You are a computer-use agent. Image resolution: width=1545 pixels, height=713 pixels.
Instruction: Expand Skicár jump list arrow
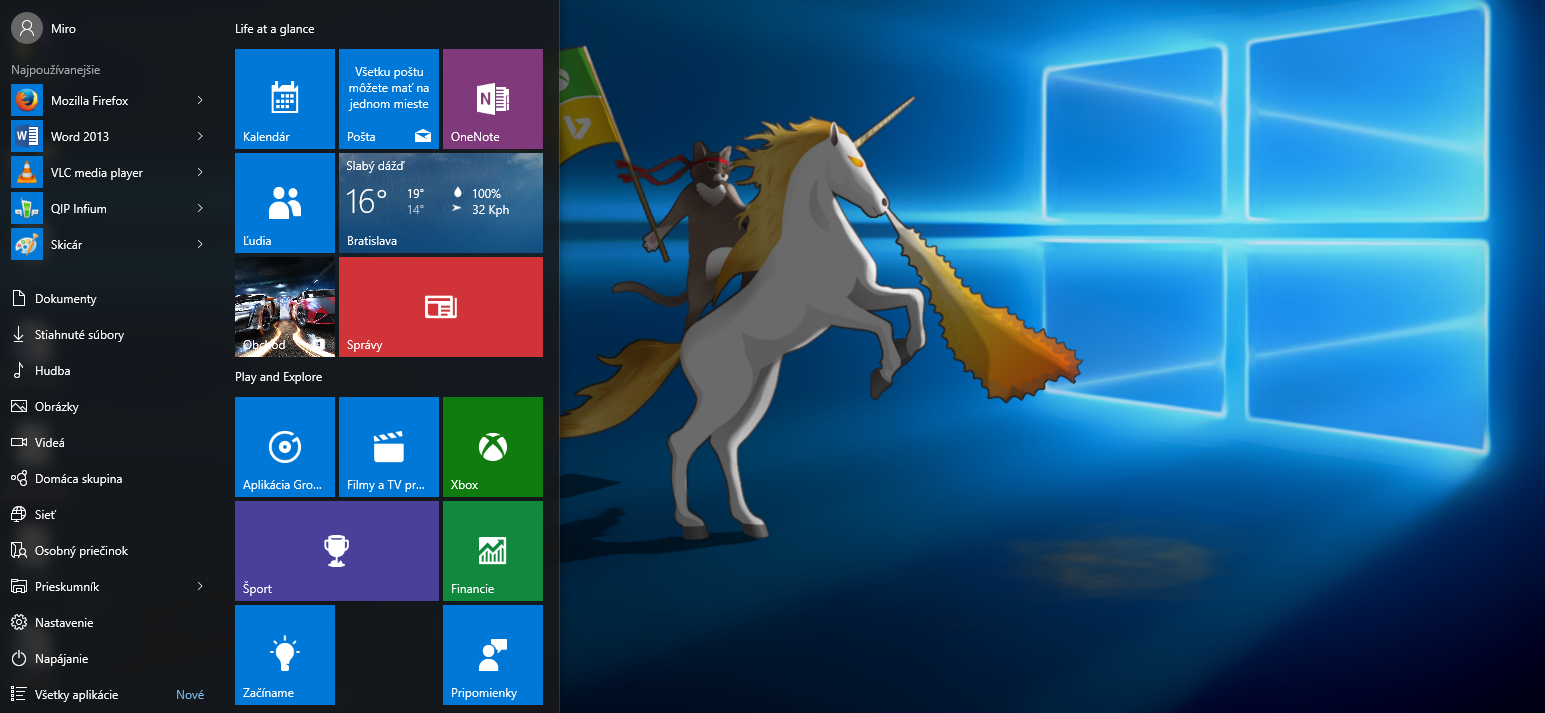[x=200, y=244]
